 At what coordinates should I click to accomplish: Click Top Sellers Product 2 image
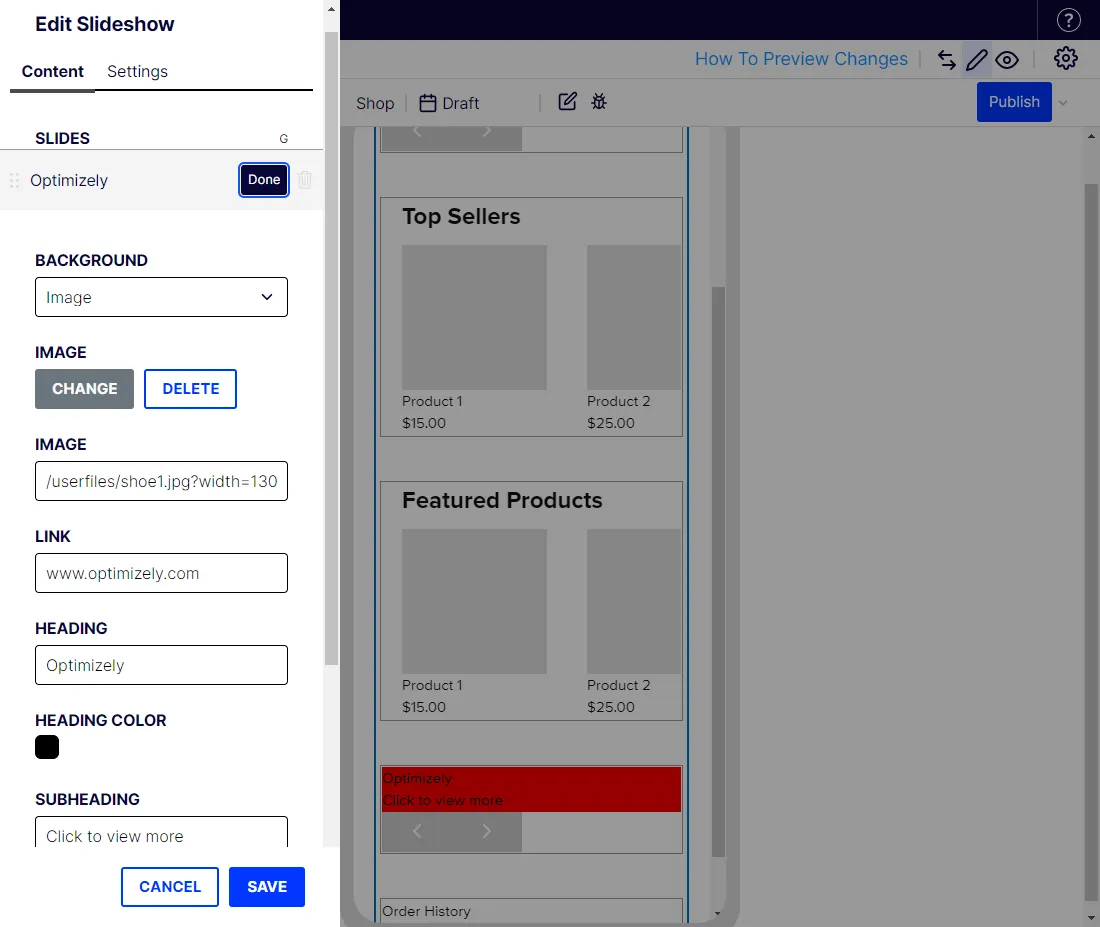pyautogui.click(x=634, y=317)
